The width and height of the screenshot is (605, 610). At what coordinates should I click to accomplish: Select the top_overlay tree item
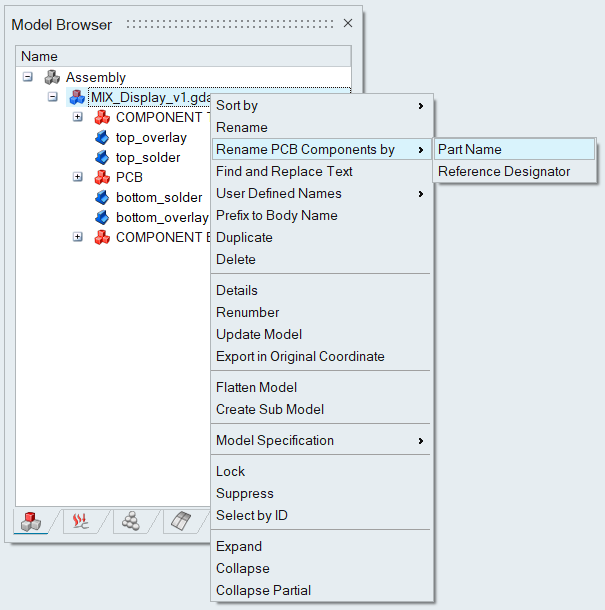click(151, 137)
